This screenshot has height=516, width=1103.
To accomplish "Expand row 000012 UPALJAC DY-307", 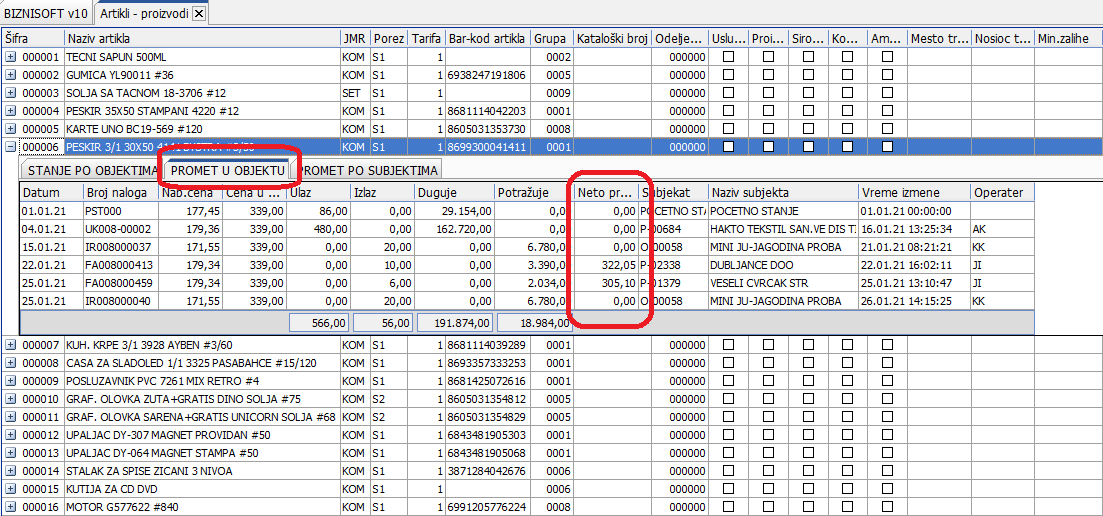I will tap(11, 435).
